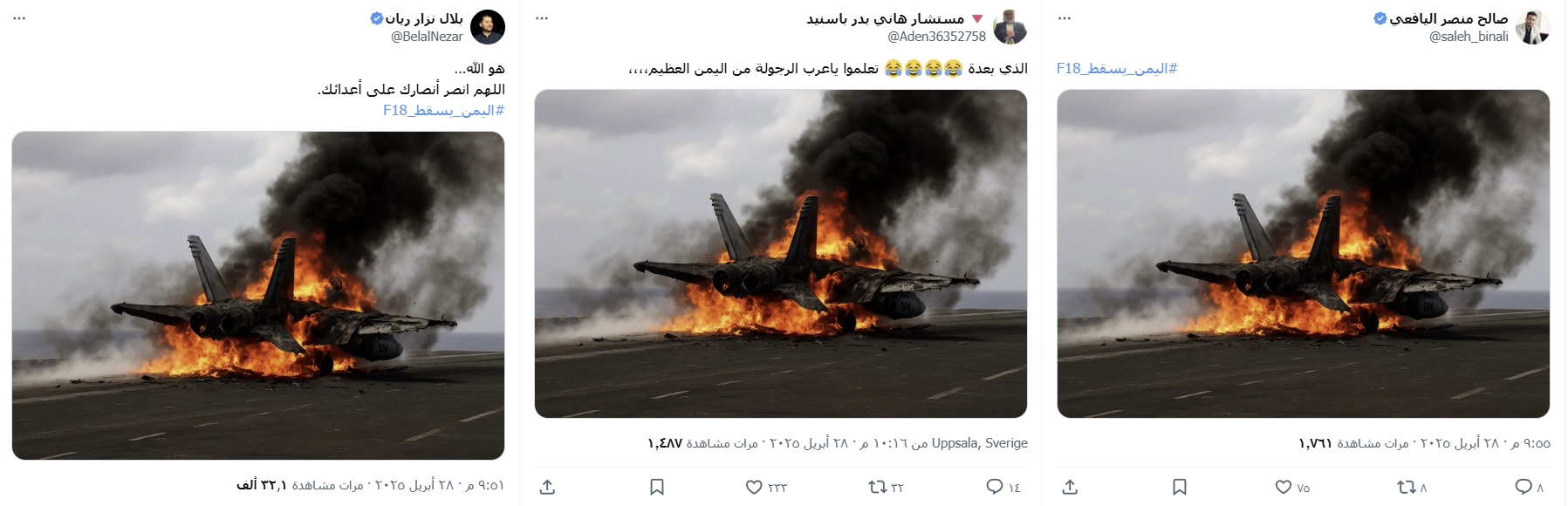Open the burning jet image in BelalNezar tweet
The image size is (1568, 506).
(258, 296)
